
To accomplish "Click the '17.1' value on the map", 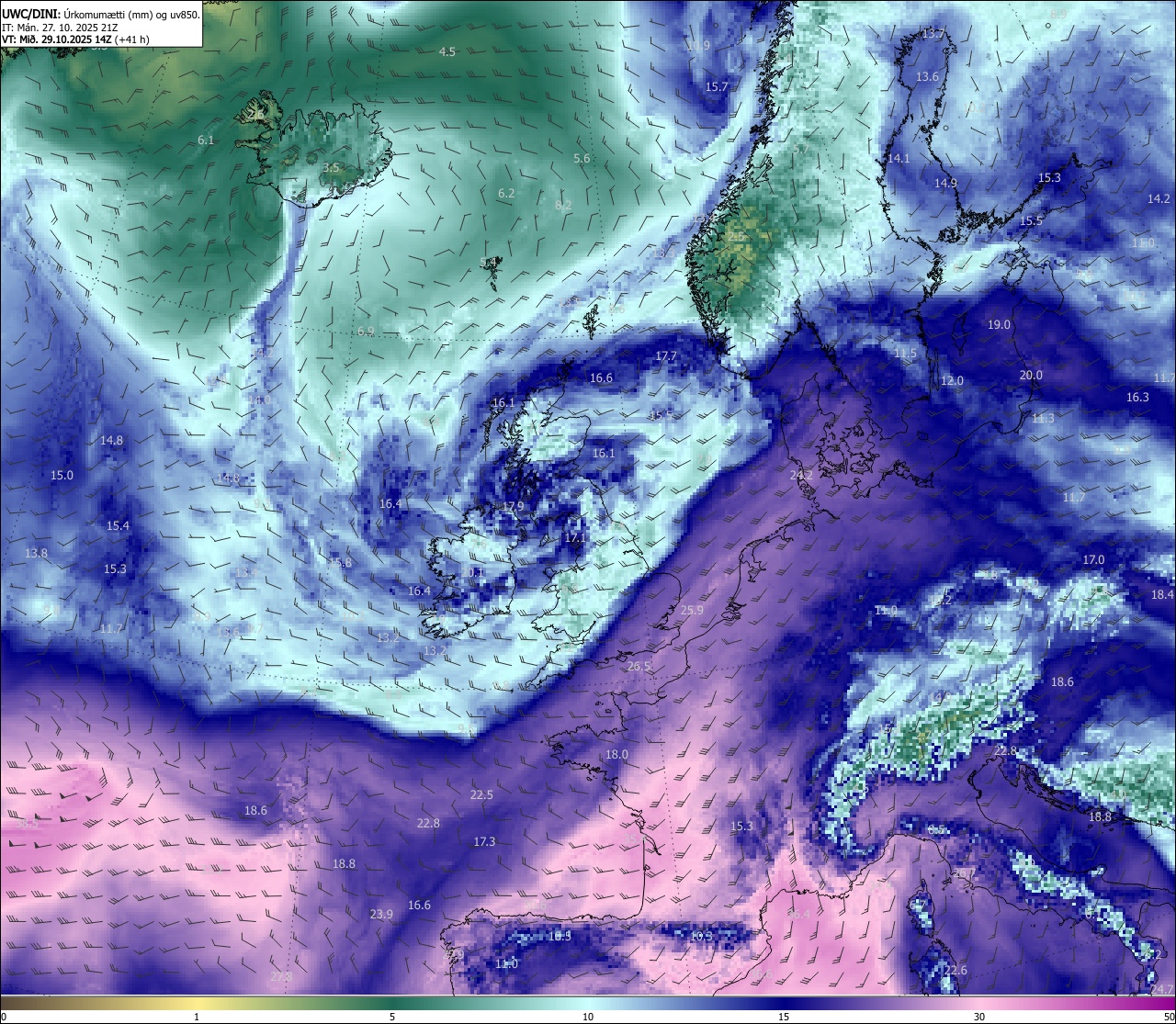I will point(575,537).
